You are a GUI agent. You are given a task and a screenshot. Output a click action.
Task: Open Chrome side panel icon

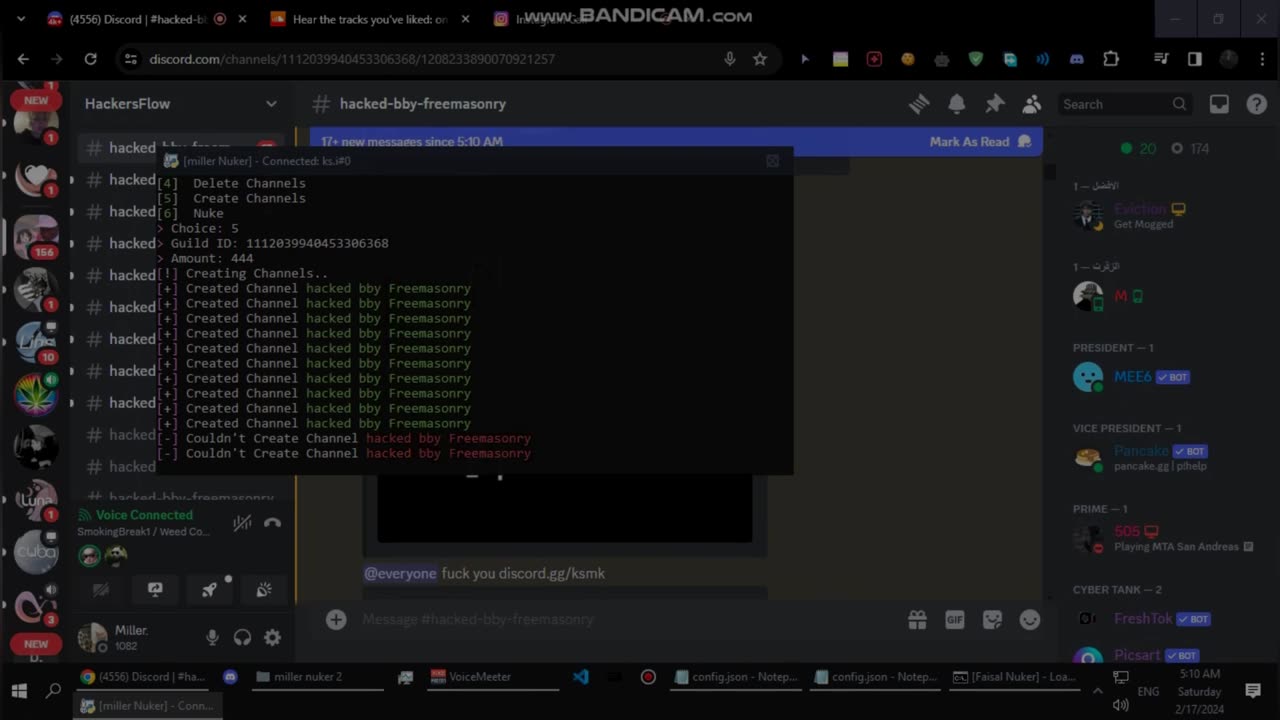pos(1195,59)
